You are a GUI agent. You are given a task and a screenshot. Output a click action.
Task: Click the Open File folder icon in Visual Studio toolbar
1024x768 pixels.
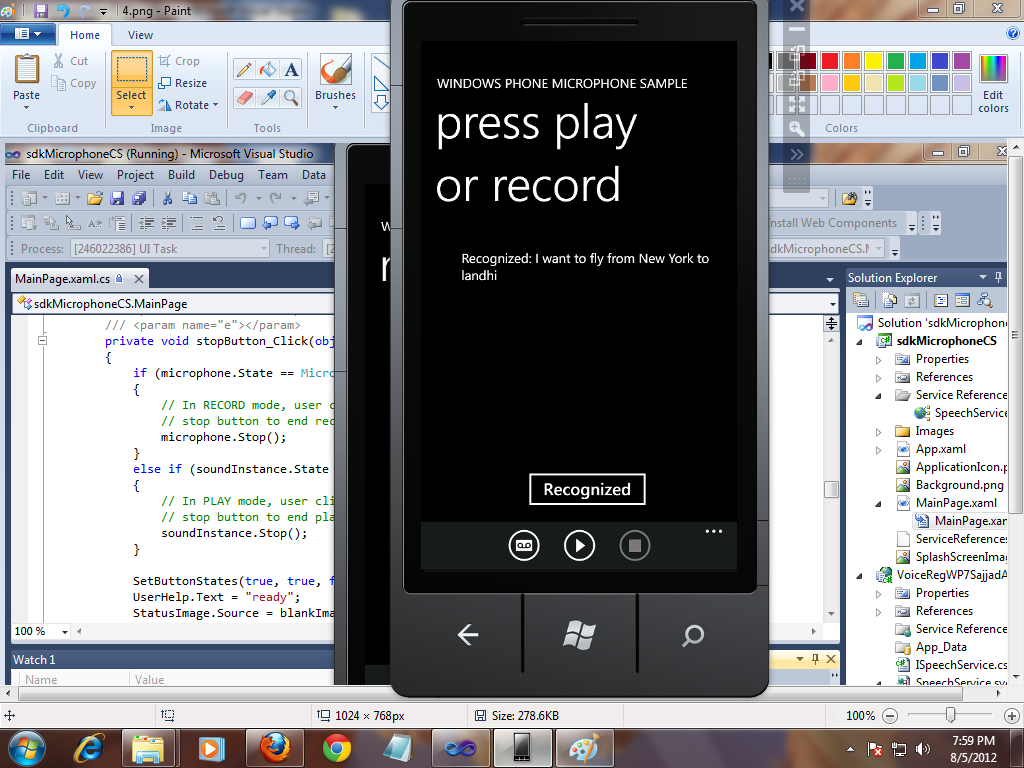point(95,198)
